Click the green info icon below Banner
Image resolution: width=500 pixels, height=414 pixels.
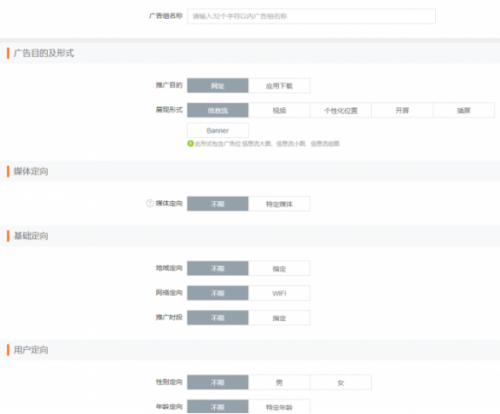(190, 144)
